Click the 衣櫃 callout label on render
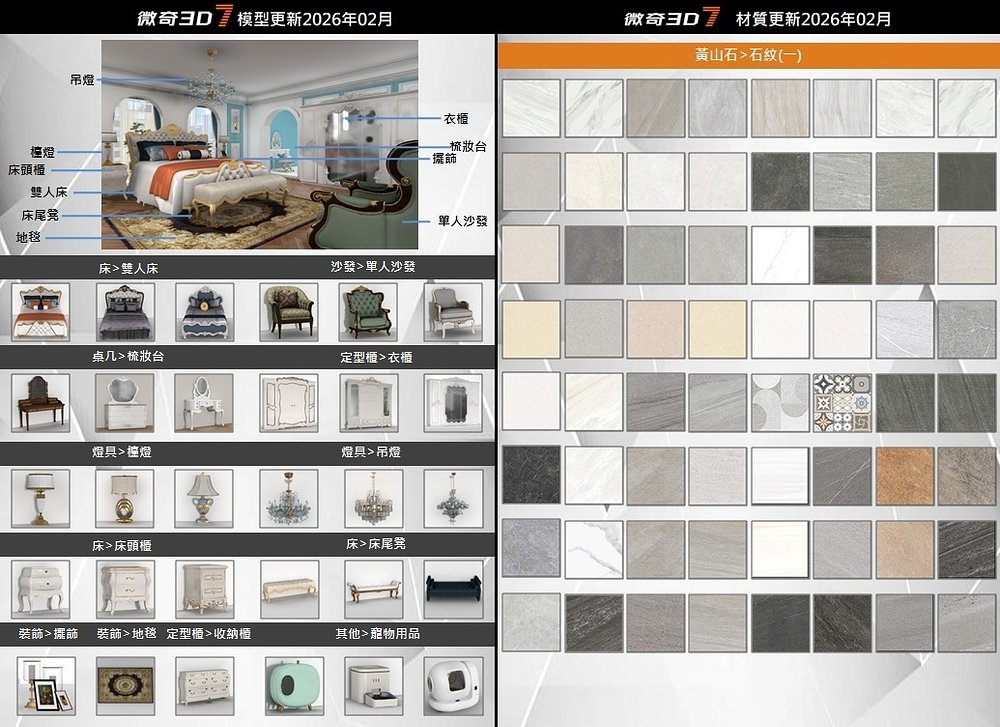Screen dimensions: 1000x727 [456, 119]
